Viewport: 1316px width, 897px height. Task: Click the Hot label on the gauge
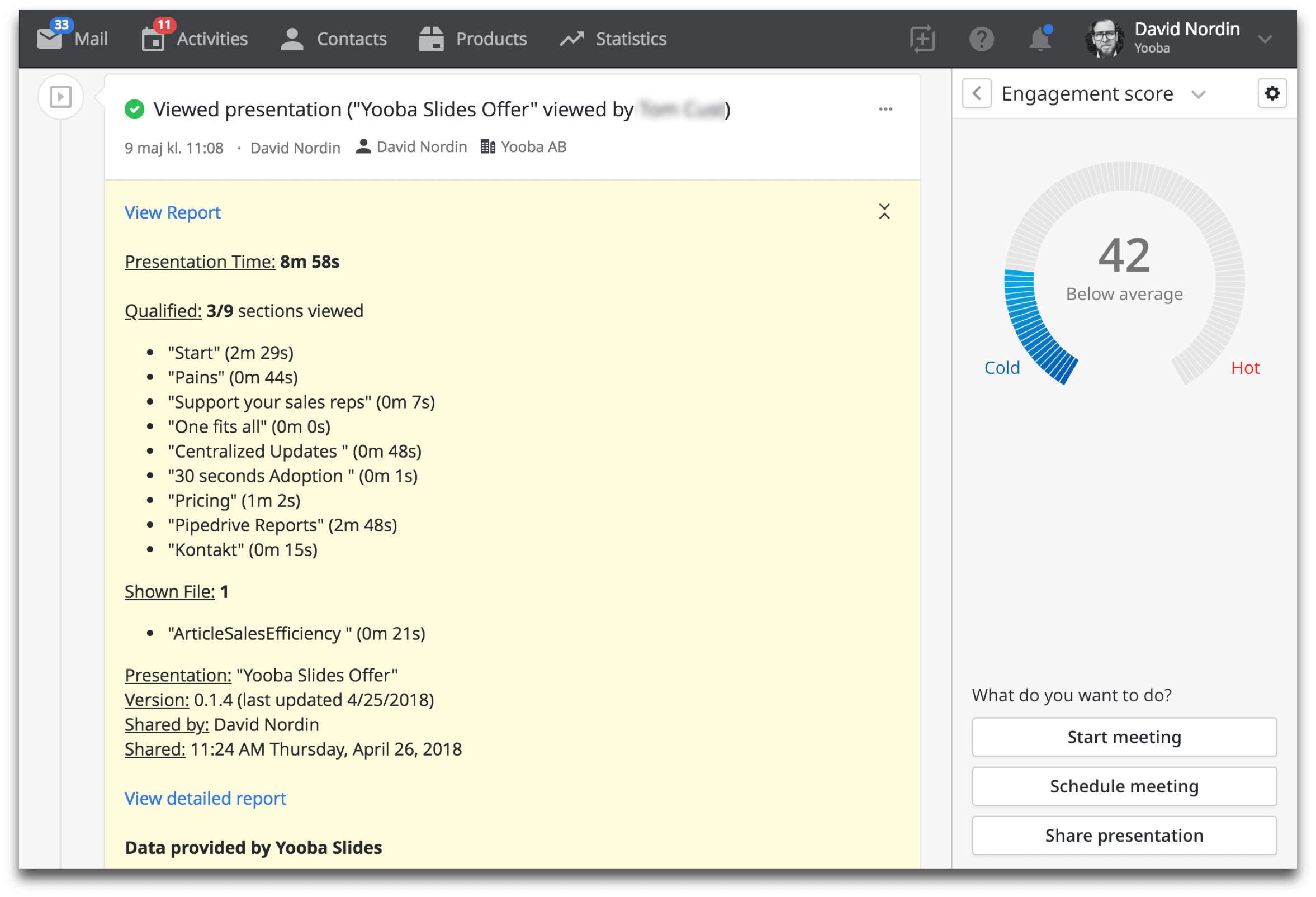(x=1244, y=368)
